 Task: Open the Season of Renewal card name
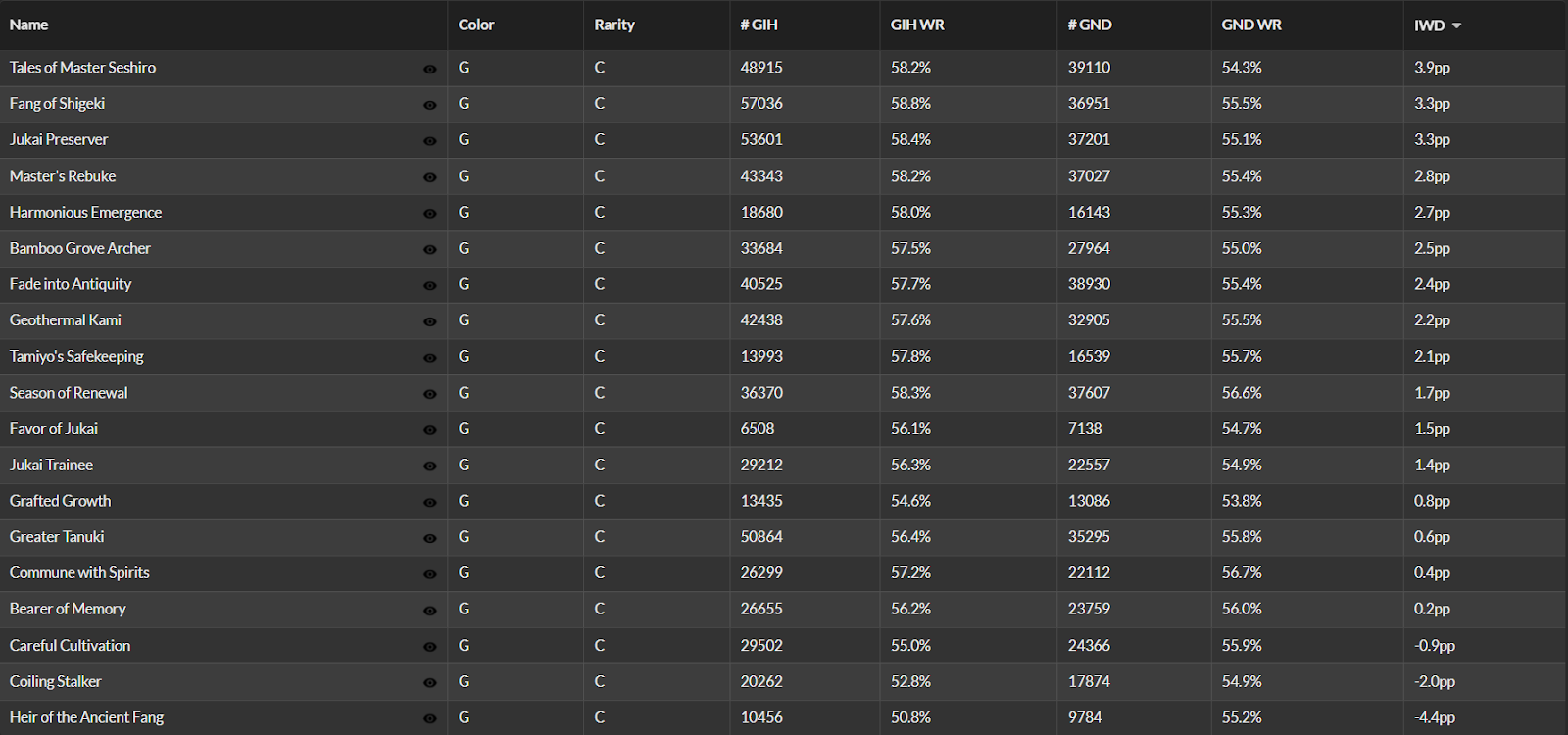[x=69, y=393]
